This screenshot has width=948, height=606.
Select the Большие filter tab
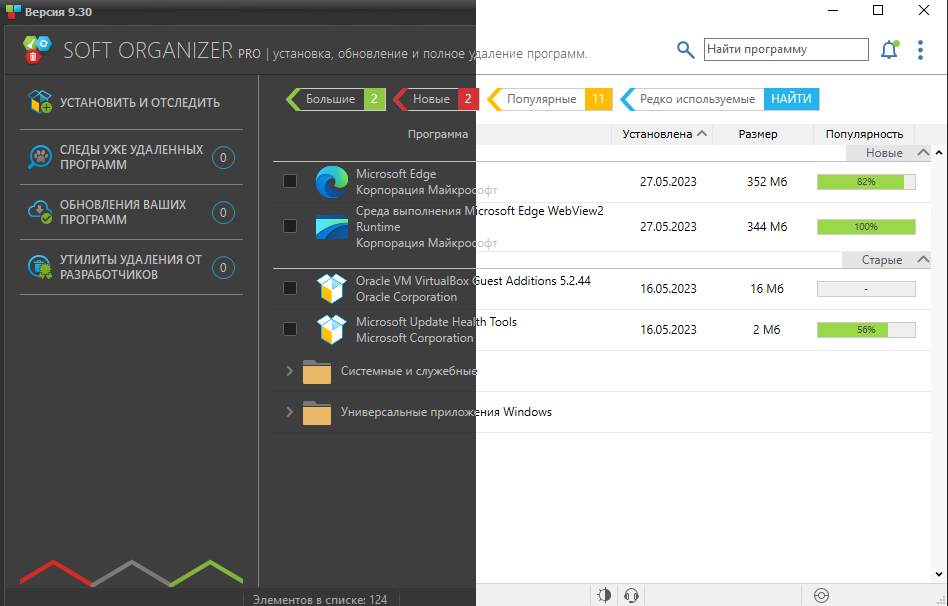[x=331, y=99]
